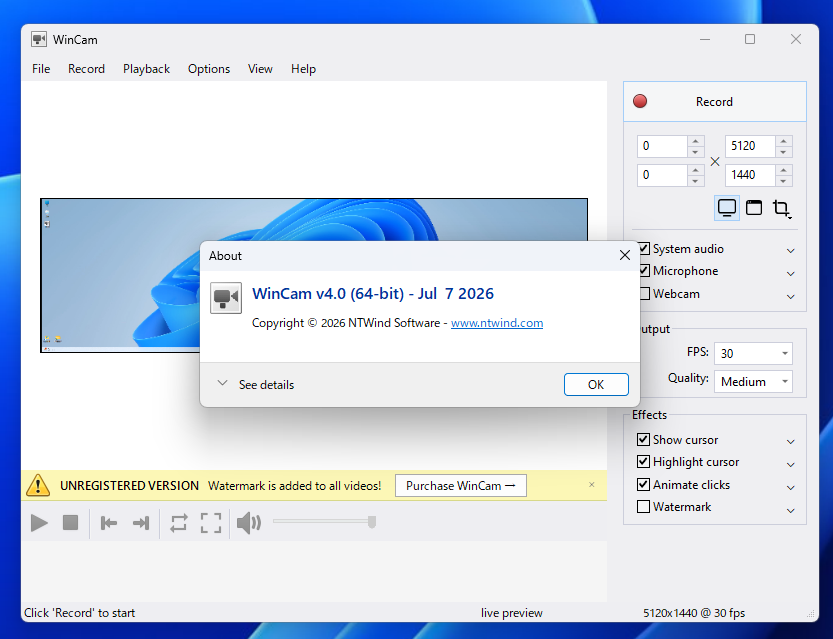The height and width of the screenshot is (639, 833).
Task: Click the red Record button
Action: [x=715, y=101]
